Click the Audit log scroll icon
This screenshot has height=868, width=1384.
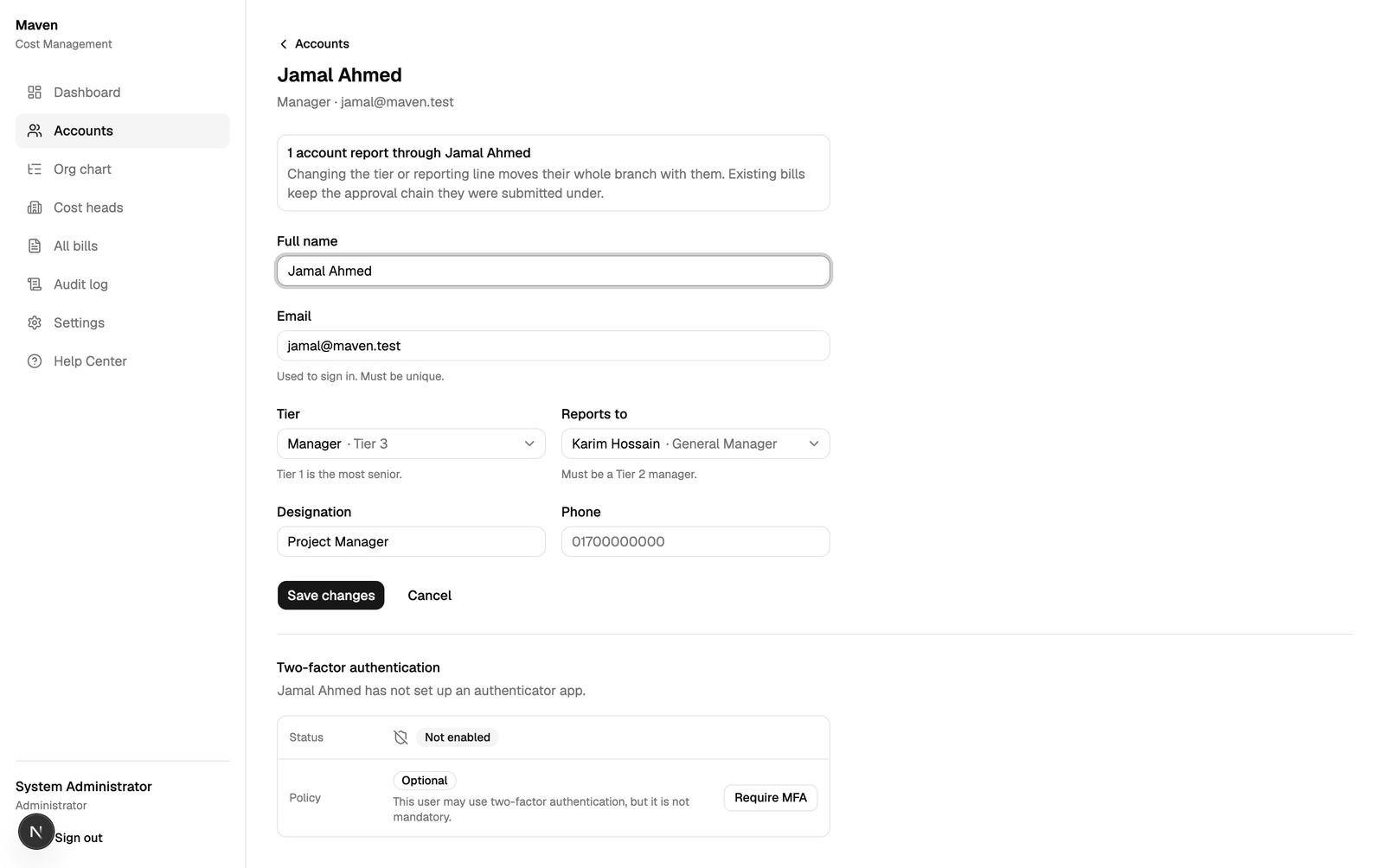pyautogui.click(x=35, y=284)
